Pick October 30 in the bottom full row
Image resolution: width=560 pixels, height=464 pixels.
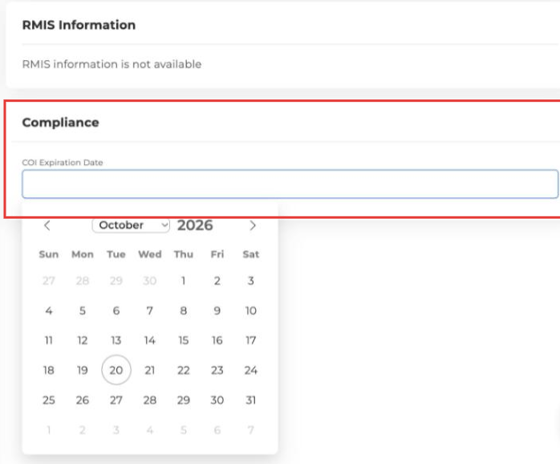pos(217,400)
